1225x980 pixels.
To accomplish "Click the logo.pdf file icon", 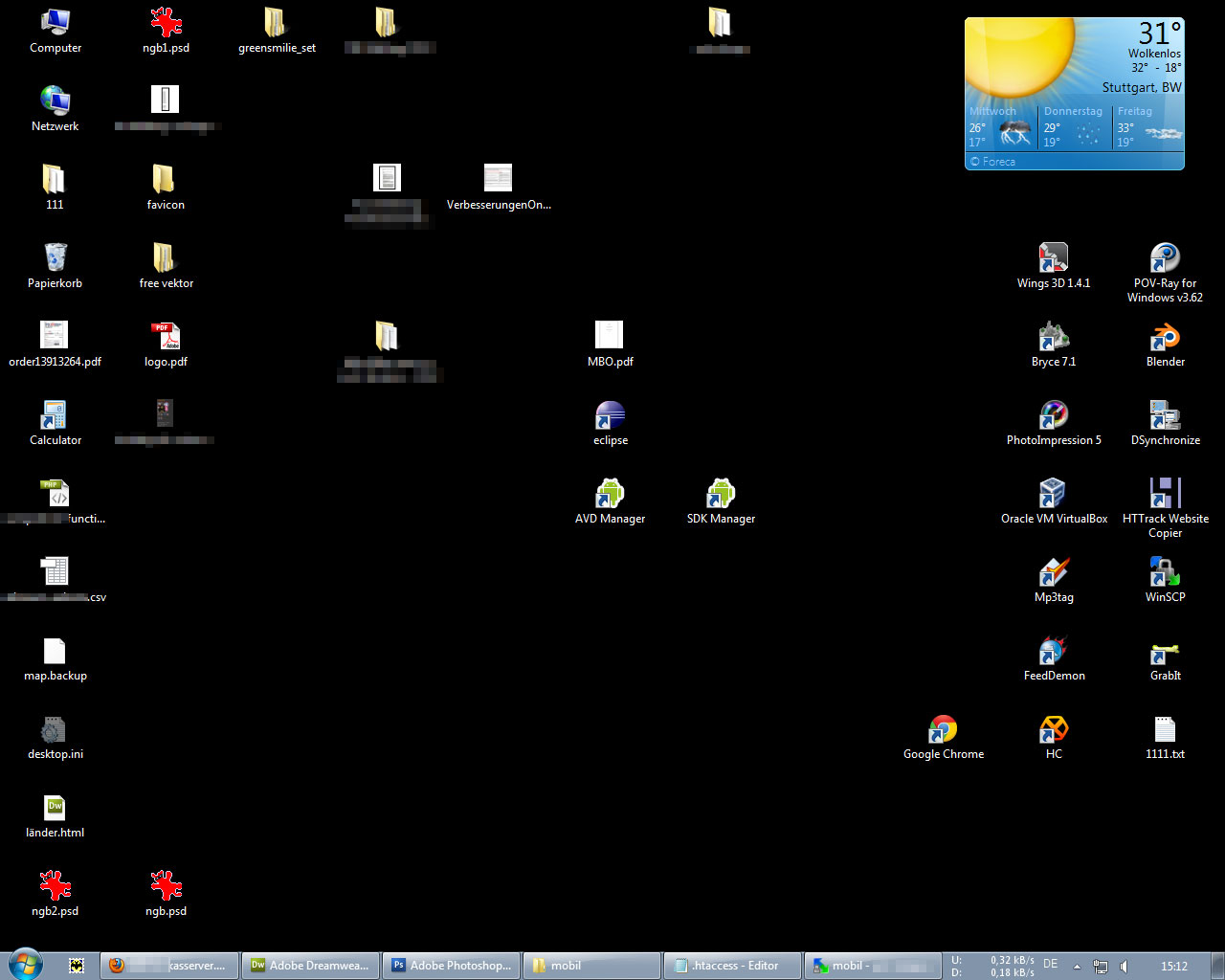I will pos(166,338).
